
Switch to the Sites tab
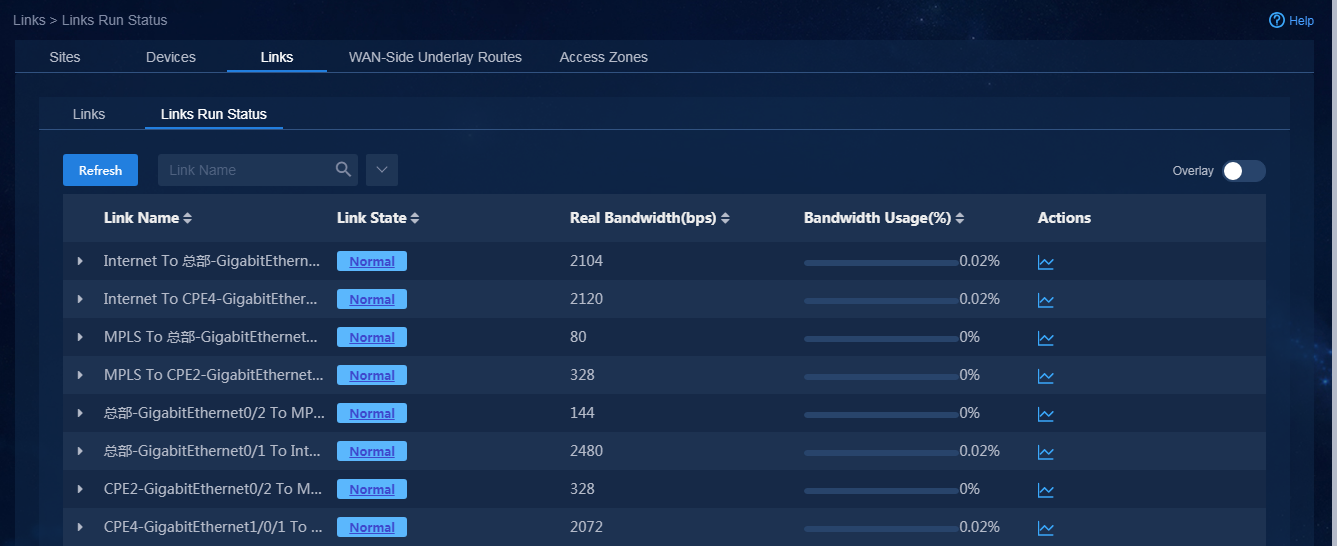click(65, 57)
